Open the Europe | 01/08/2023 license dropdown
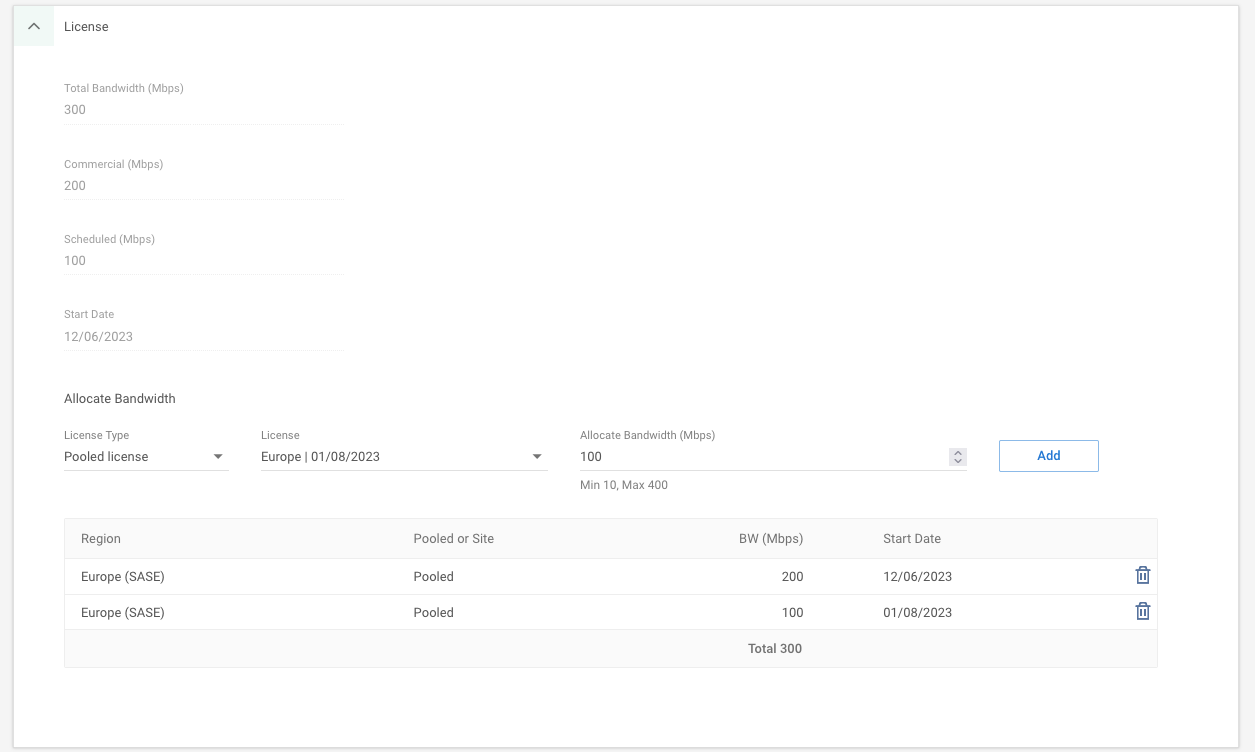The width and height of the screenshot is (1255, 752). point(400,456)
